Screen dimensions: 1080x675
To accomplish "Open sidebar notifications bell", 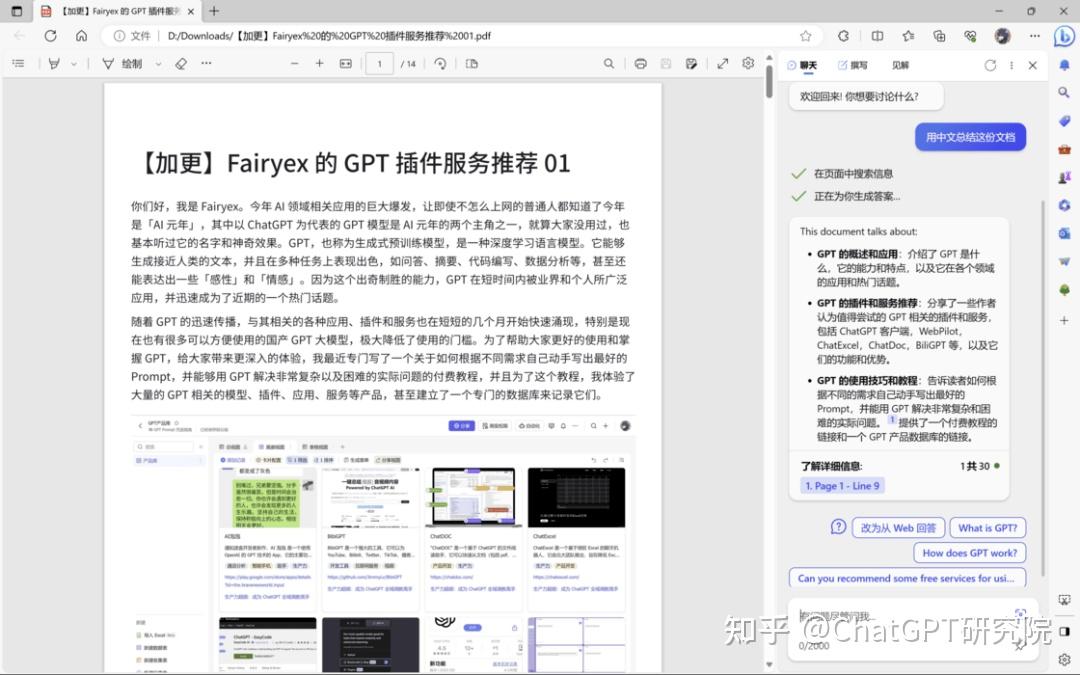I will (1064, 65).
